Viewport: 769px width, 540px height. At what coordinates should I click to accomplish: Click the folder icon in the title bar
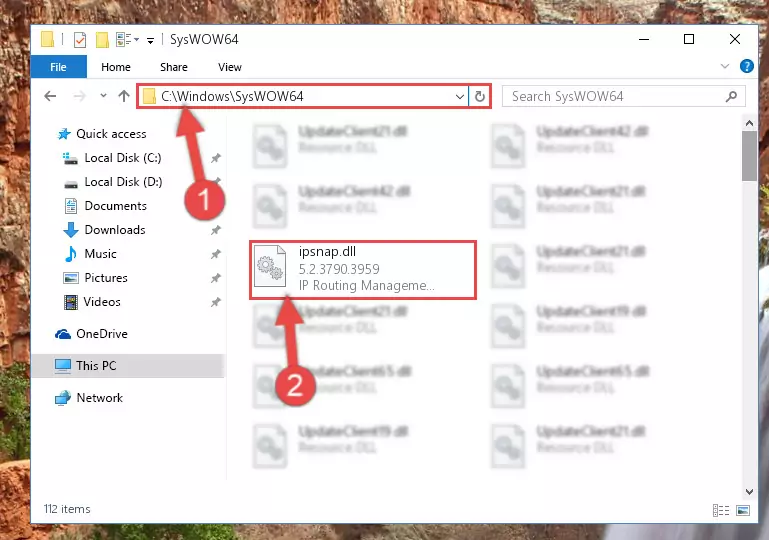pos(48,39)
